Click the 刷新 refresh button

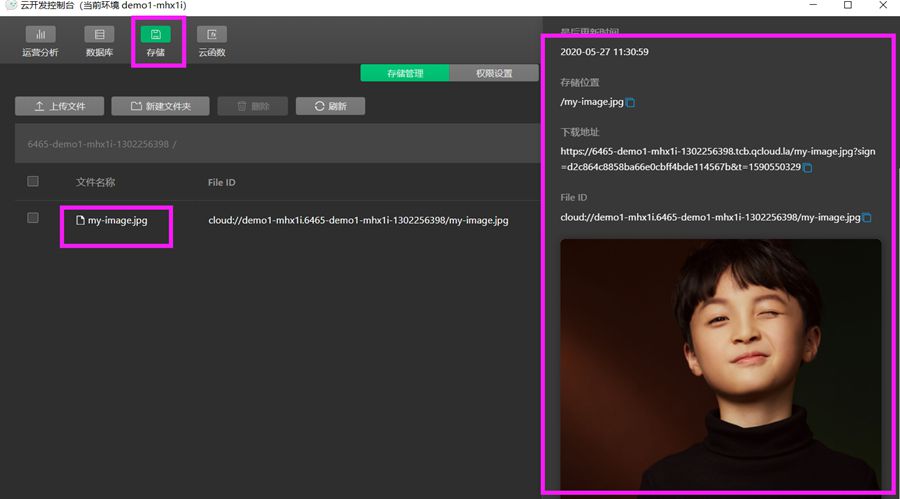(x=330, y=106)
